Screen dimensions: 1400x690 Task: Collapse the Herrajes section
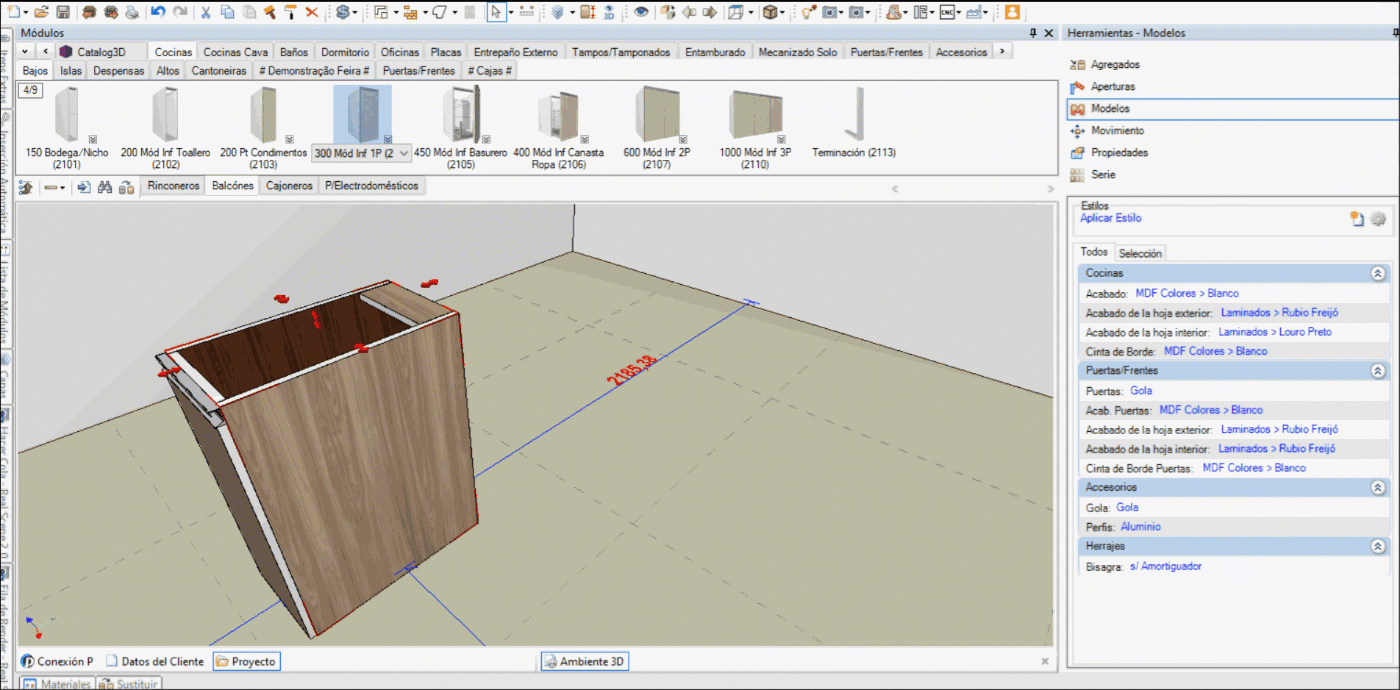coord(1377,547)
